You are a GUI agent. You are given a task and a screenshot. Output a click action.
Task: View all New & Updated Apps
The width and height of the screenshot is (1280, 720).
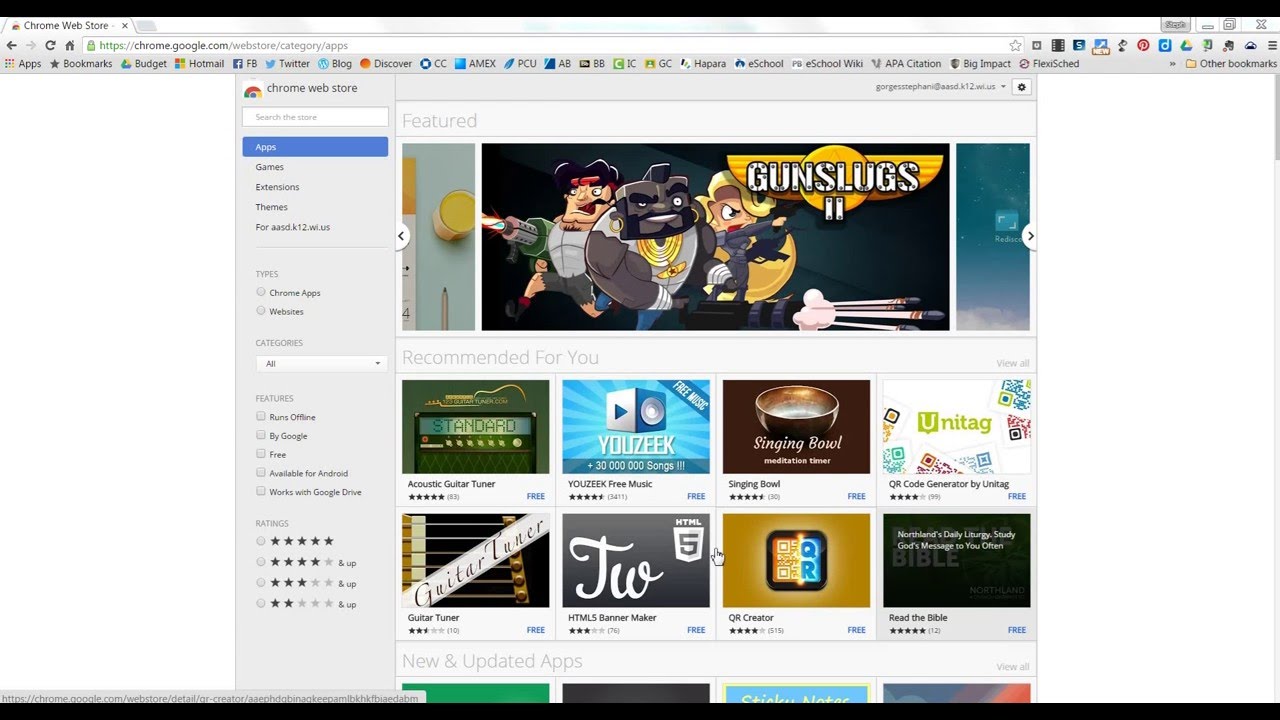click(1012, 667)
